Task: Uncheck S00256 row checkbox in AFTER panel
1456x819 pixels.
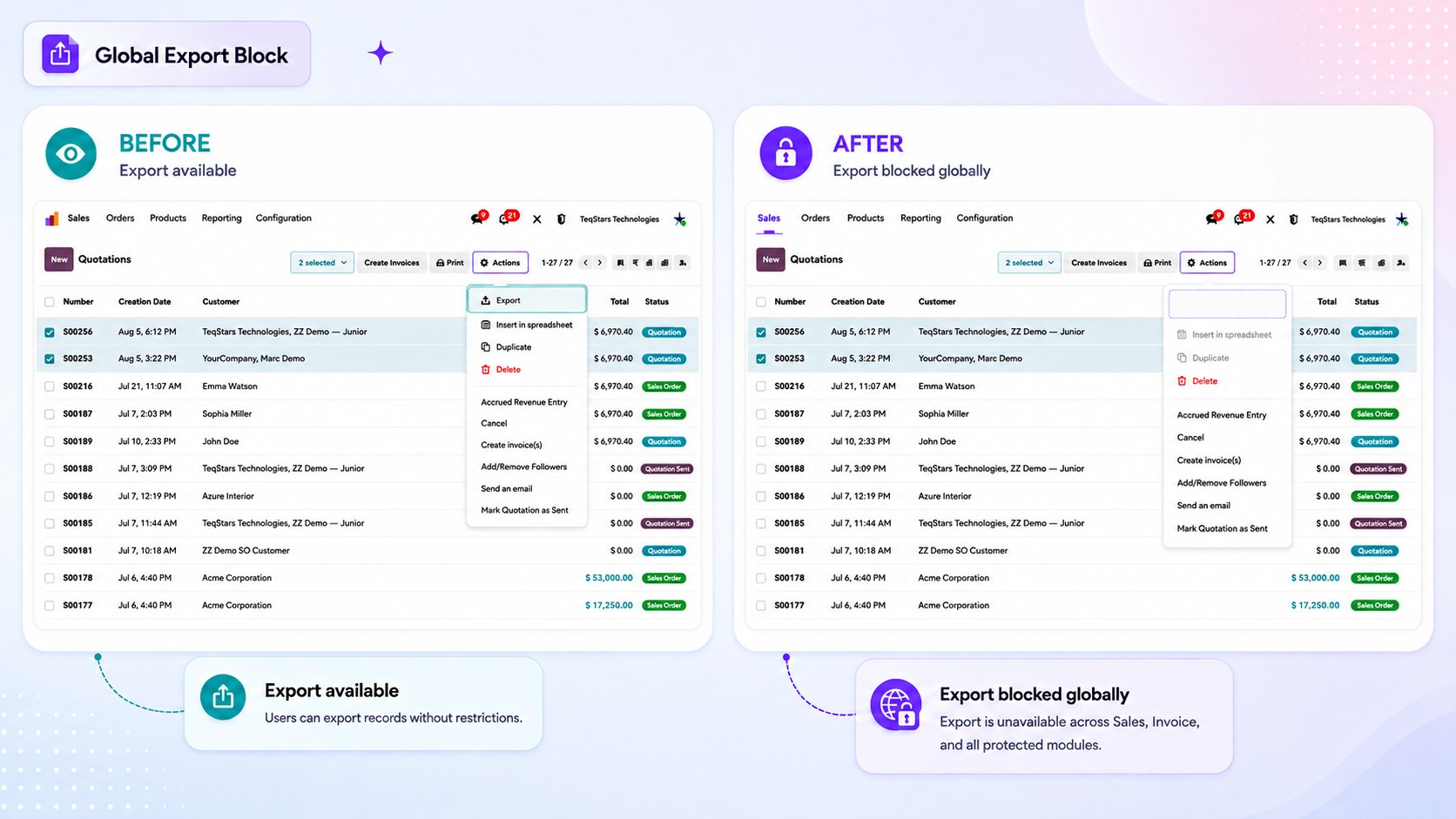Action: coord(761,332)
